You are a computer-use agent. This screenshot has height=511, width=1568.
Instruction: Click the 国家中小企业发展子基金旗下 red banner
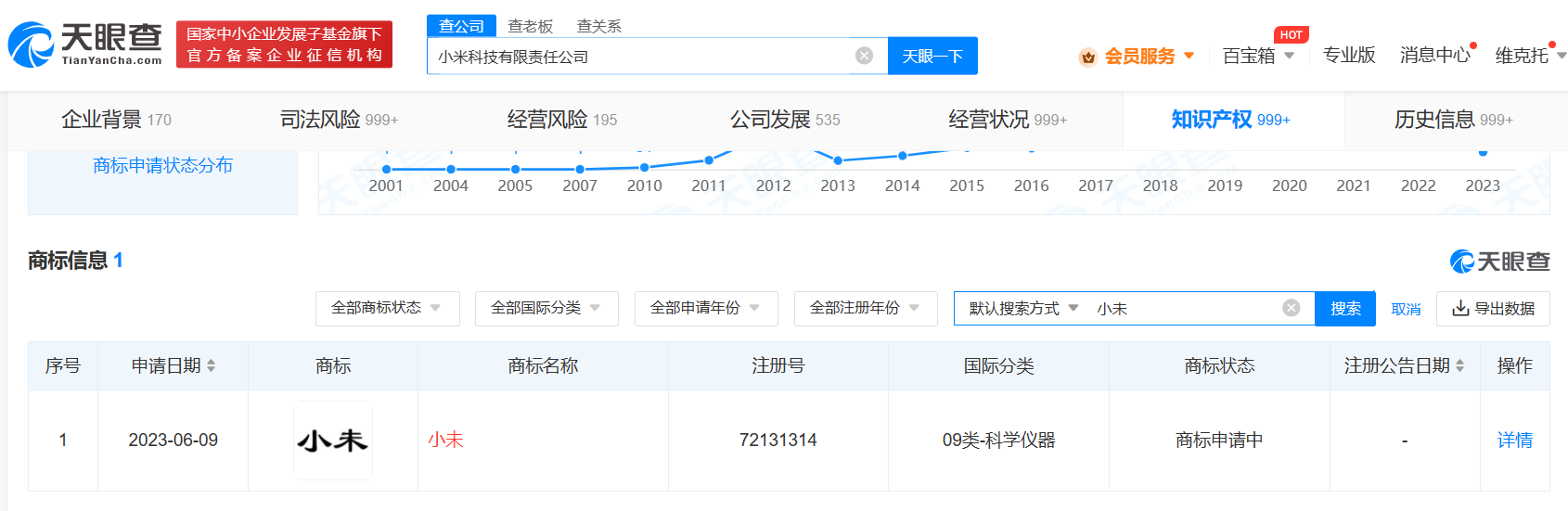[x=284, y=45]
